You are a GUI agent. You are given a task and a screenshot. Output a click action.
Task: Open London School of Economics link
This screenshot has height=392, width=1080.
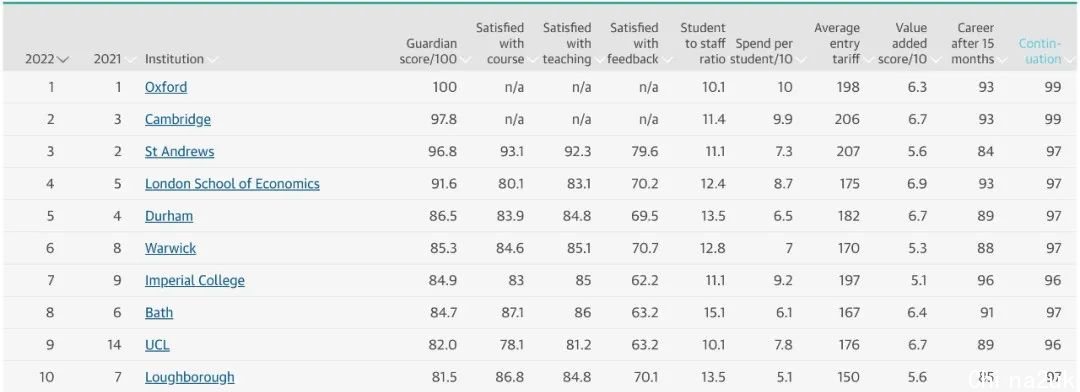pyautogui.click(x=232, y=184)
